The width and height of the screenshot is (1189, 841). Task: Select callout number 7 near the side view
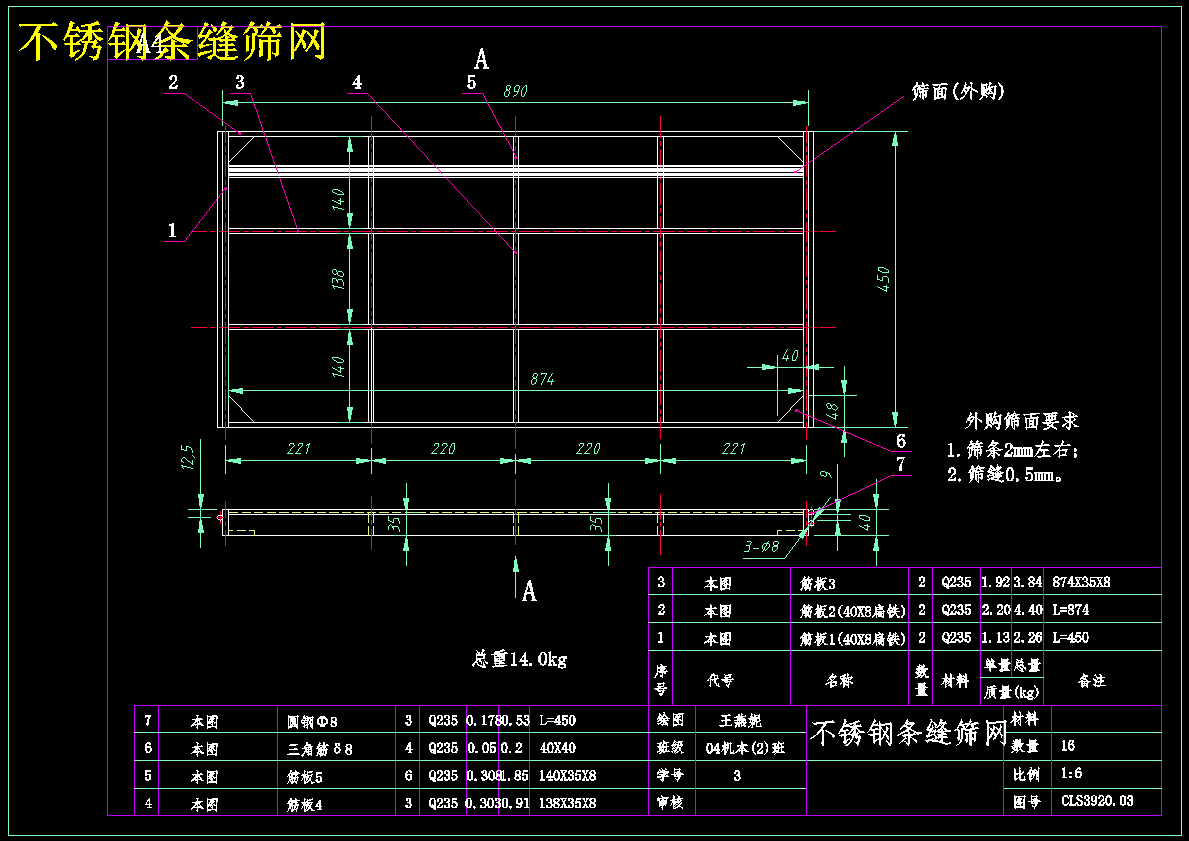click(901, 464)
